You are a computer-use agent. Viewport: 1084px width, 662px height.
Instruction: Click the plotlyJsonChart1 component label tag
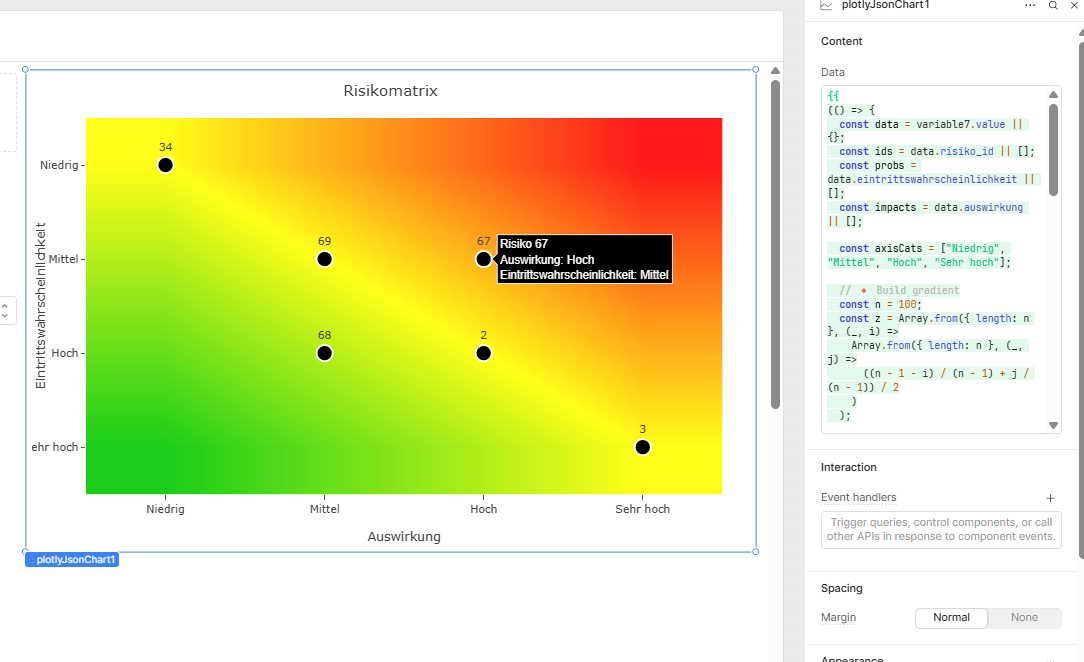pyautogui.click(x=72, y=560)
